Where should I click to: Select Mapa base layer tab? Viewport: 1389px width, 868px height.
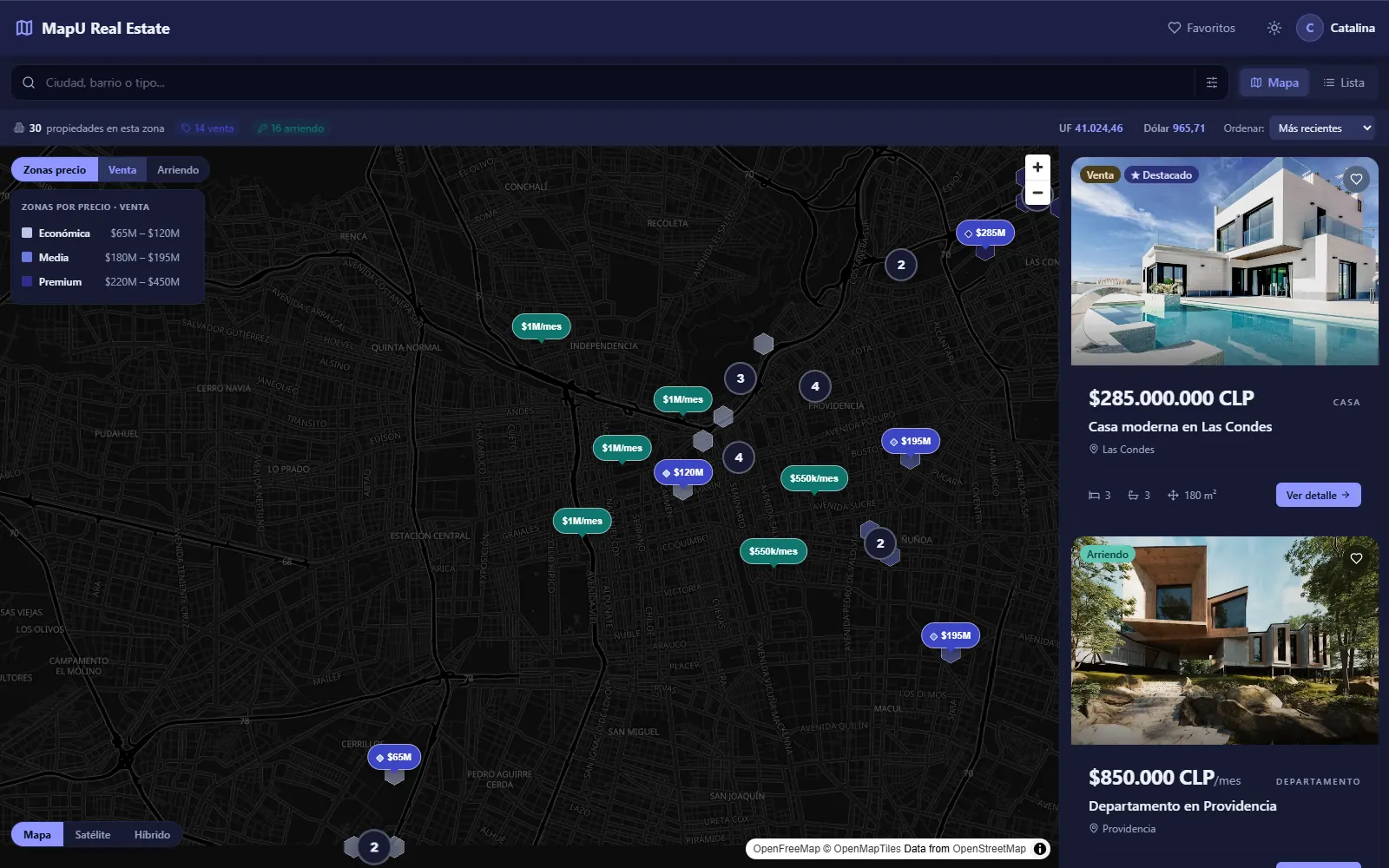37,835
